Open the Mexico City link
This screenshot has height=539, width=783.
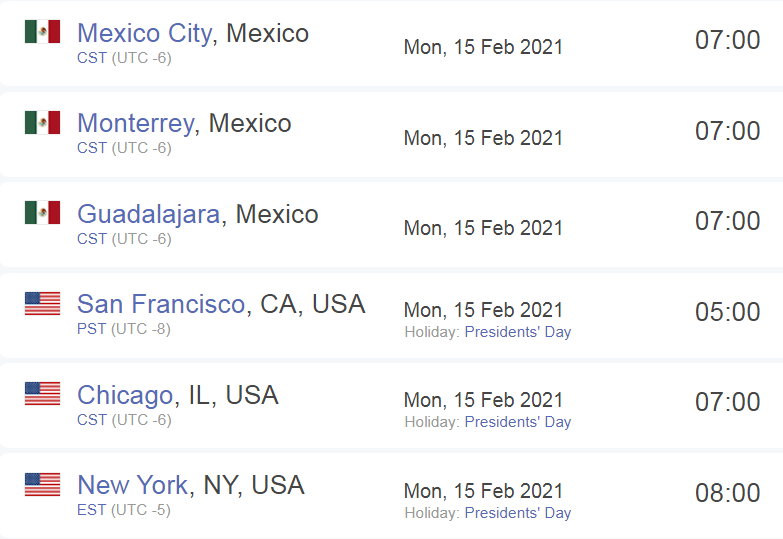(145, 33)
